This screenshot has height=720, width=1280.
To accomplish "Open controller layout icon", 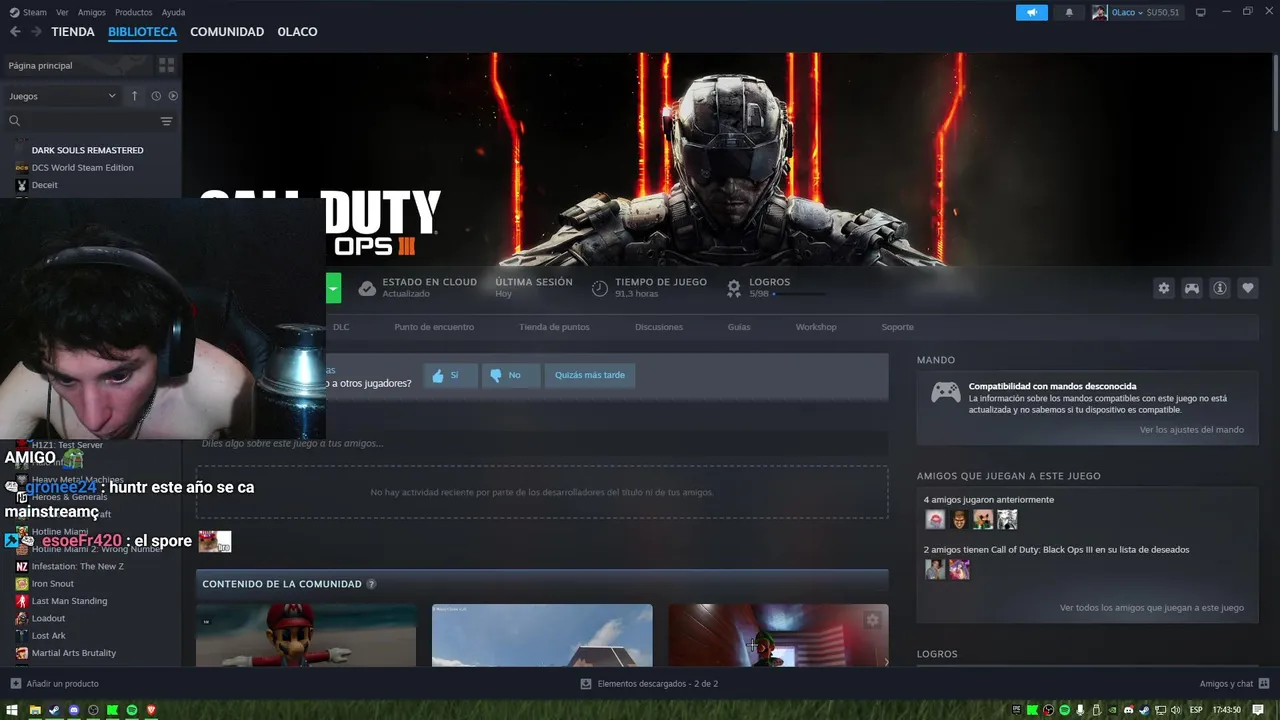I will coord(1192,288).
